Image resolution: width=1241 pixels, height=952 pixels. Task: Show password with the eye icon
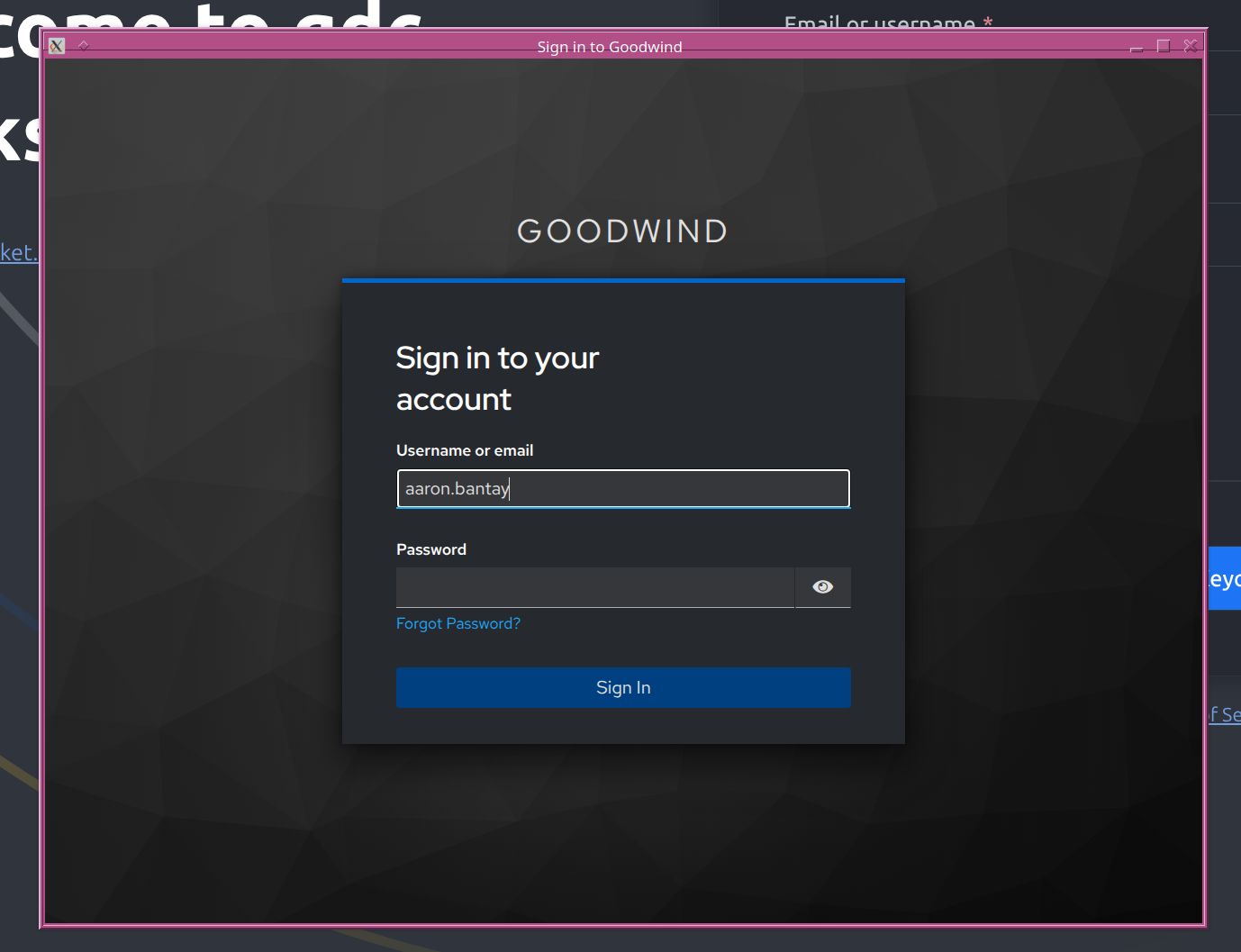click(x=823, y=587)
